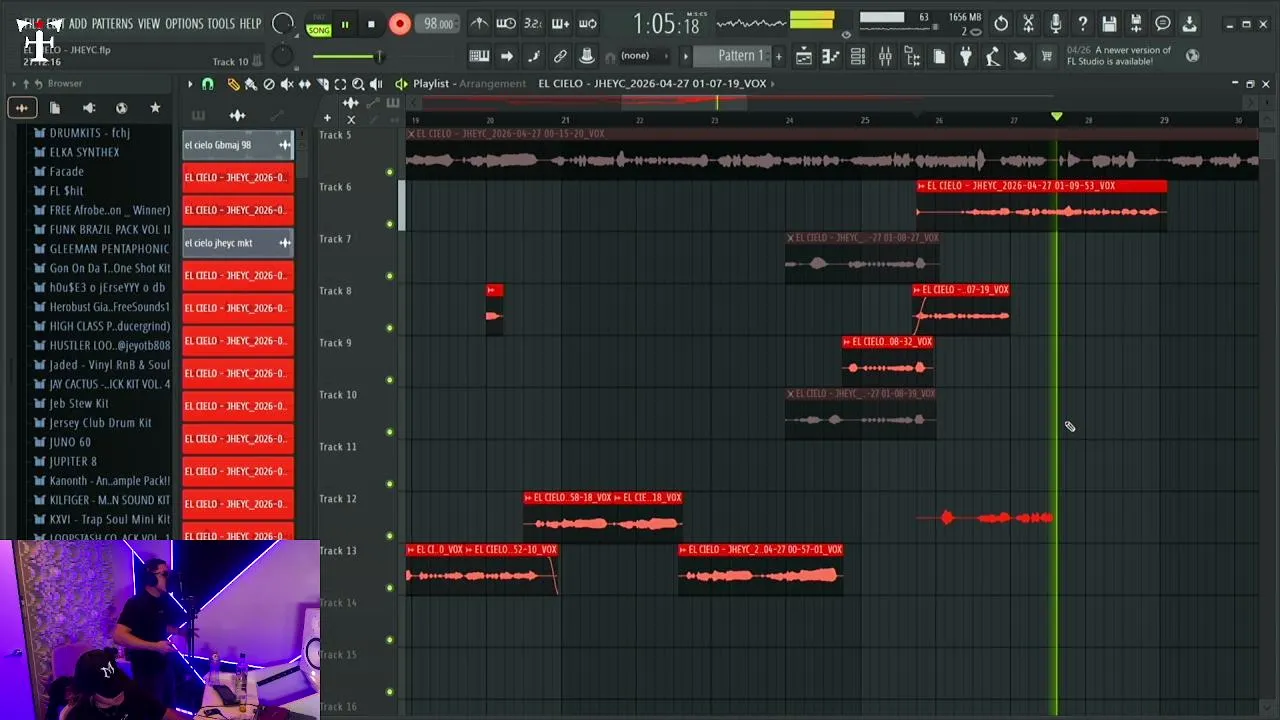
Task: Open the Channel rack icon
Action: point(857,57)
